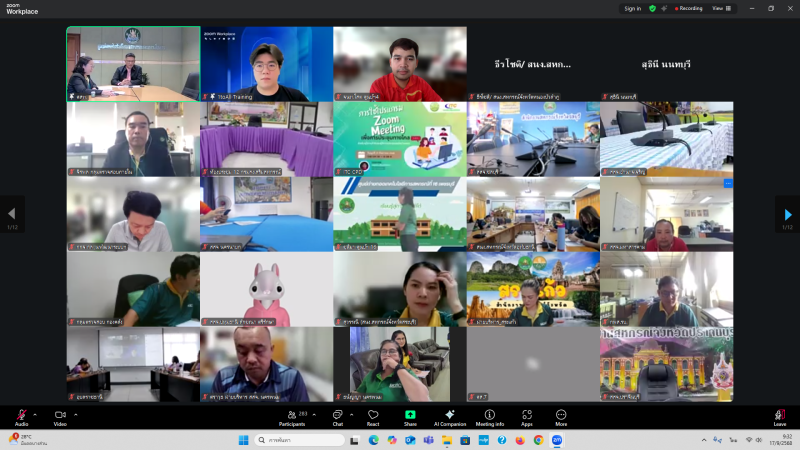The width and height of the screenshot is (800, 450).
Task: Open the More options menu
Action: [561, 415]
